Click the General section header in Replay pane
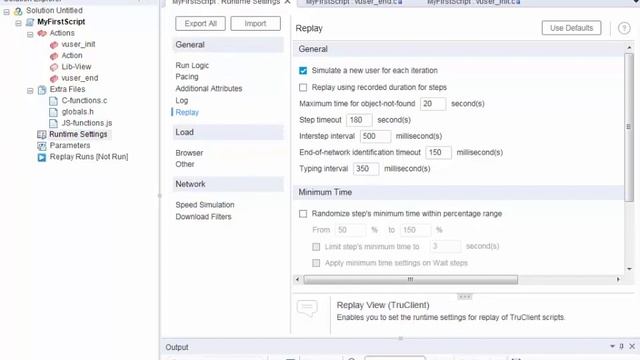Viewport: 640px width, 360px height. [458, 49]
